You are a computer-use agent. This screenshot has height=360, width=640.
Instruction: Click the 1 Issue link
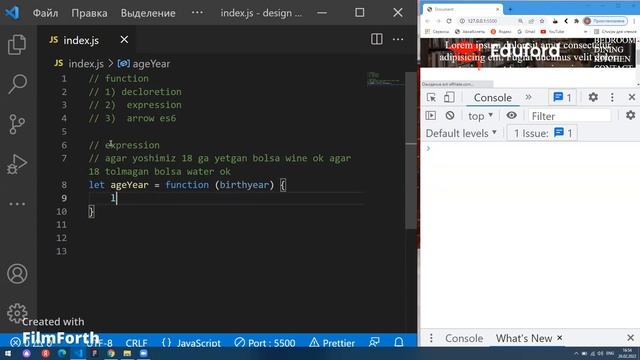542,133
